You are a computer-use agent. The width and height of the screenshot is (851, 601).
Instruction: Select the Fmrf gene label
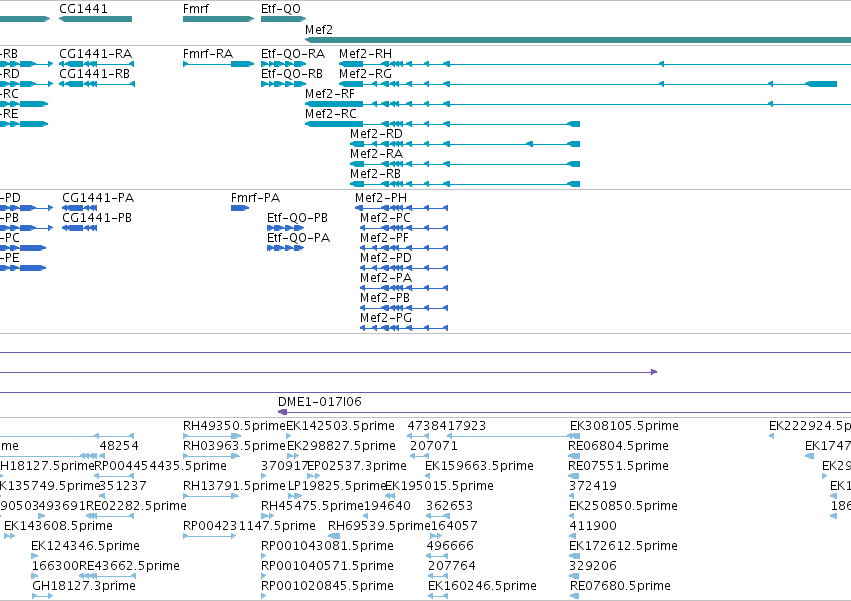196,9
